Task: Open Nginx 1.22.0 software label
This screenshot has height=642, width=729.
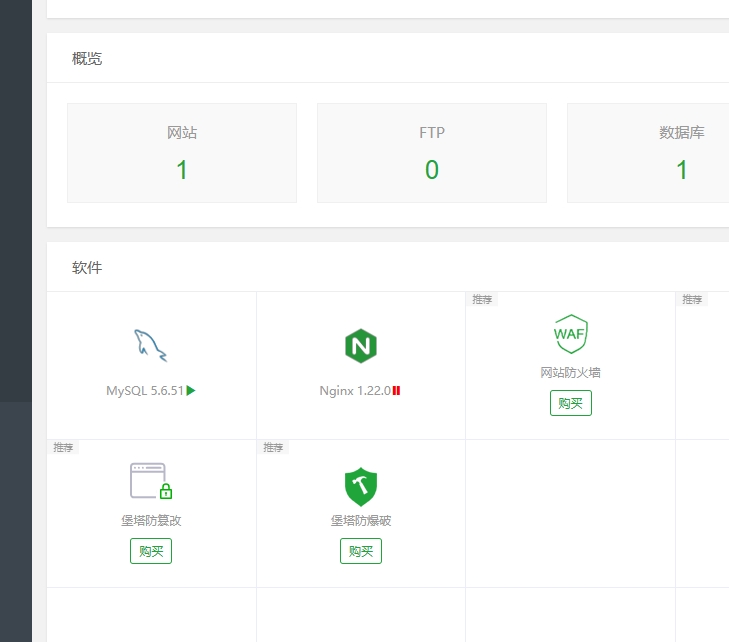Action: tap(355, 390)
